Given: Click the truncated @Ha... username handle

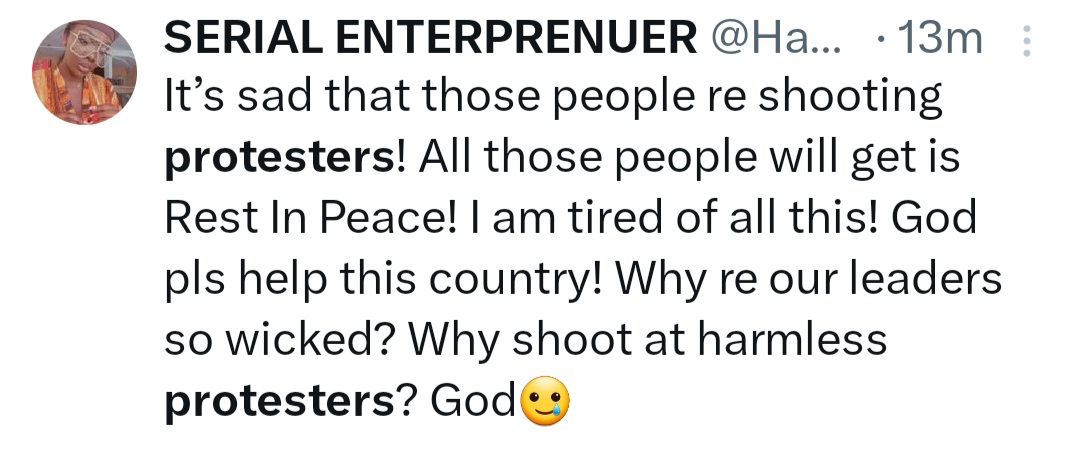Looking at the screenshot, I should click(x=776, y=39).
